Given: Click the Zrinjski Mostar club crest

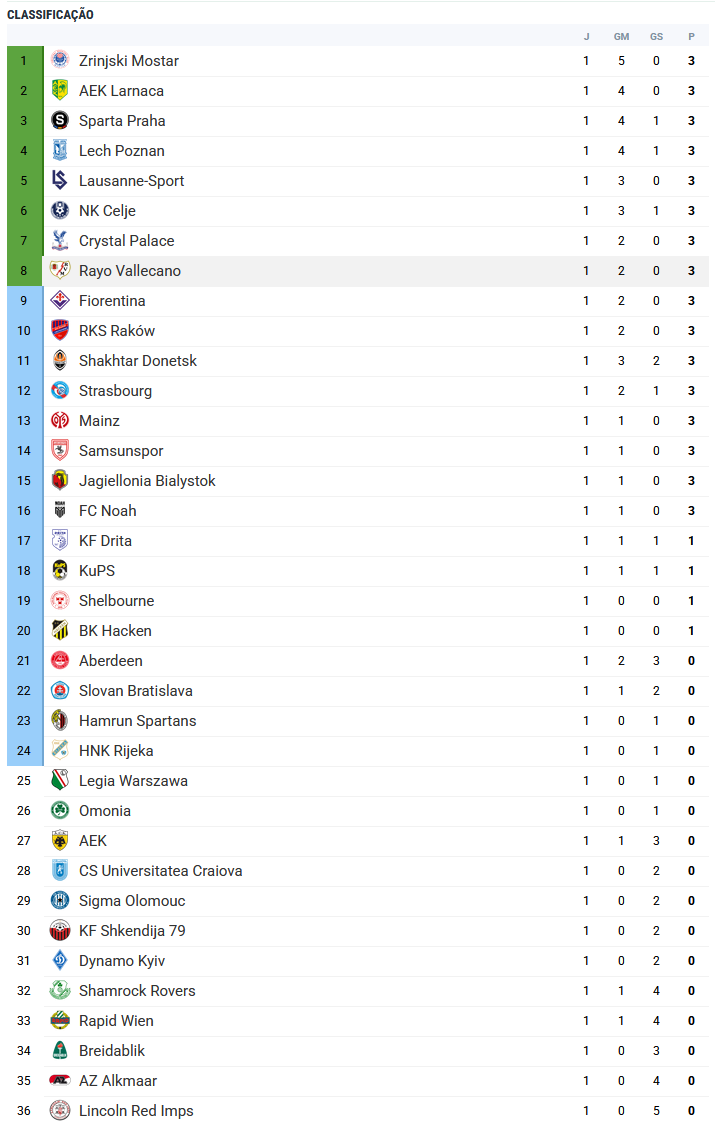Looking at the screenshot, I should [x=60, y=61].
